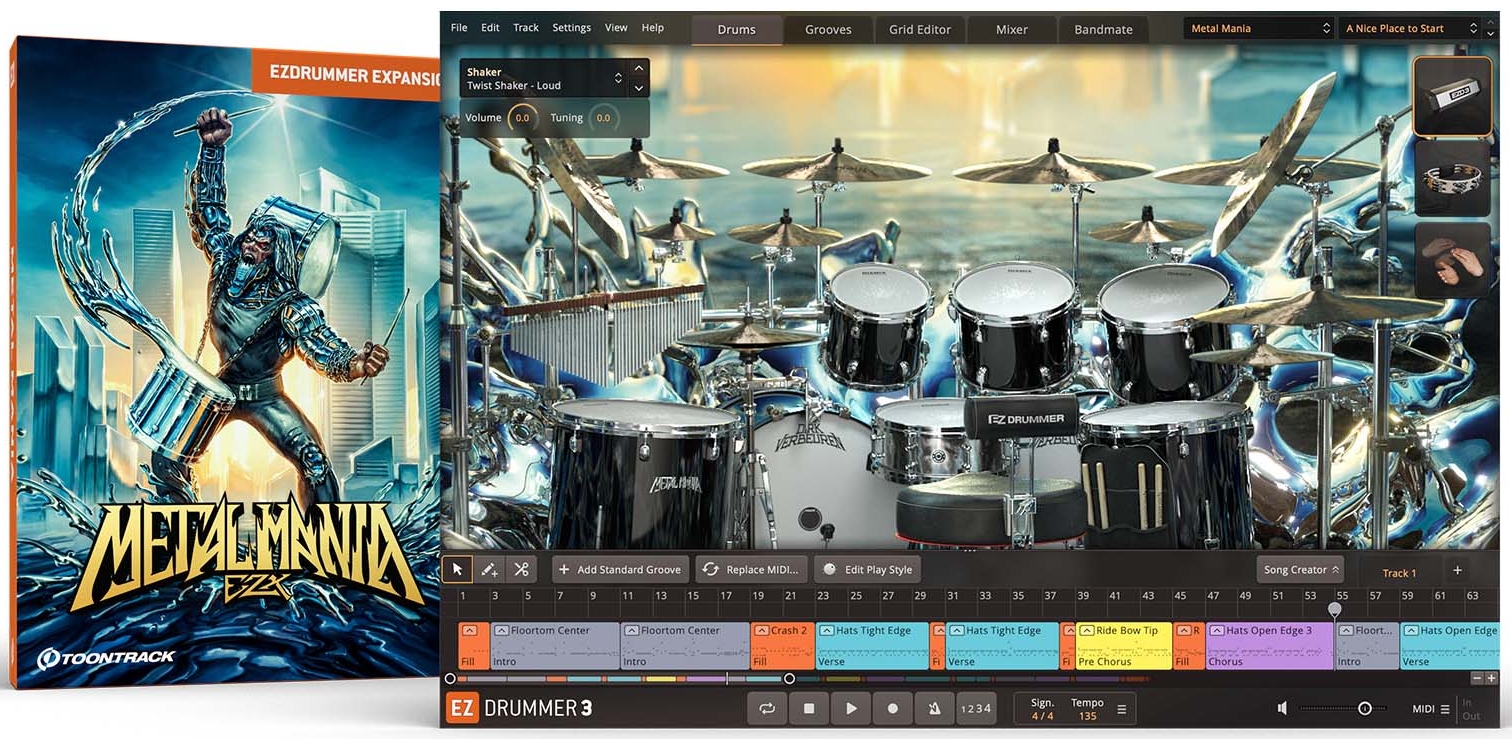Open the Sign/Tempo menu icon
This screenshot has height=739, width=1512.
coord(1121,709)
